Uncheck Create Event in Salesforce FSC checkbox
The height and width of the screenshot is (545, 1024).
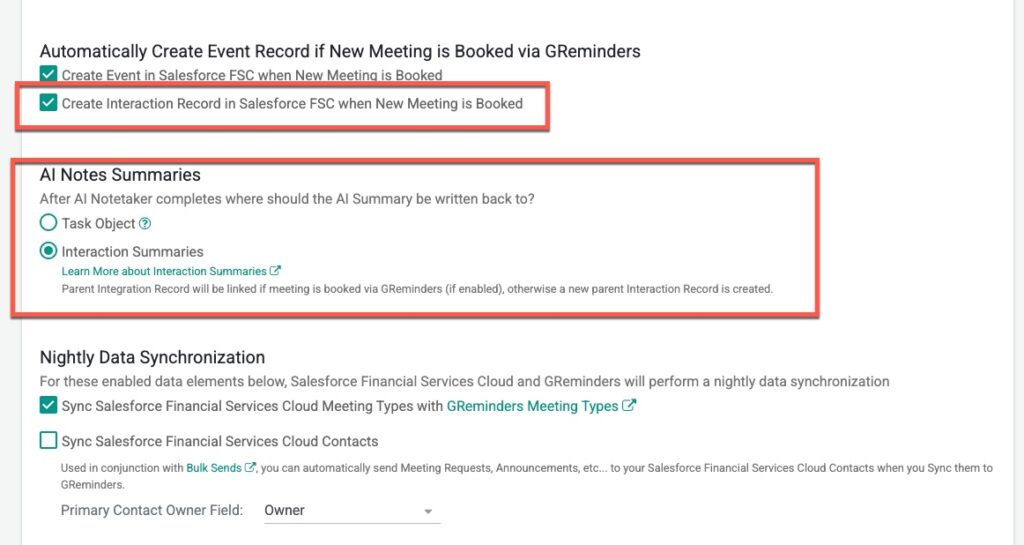pos(48,75)
